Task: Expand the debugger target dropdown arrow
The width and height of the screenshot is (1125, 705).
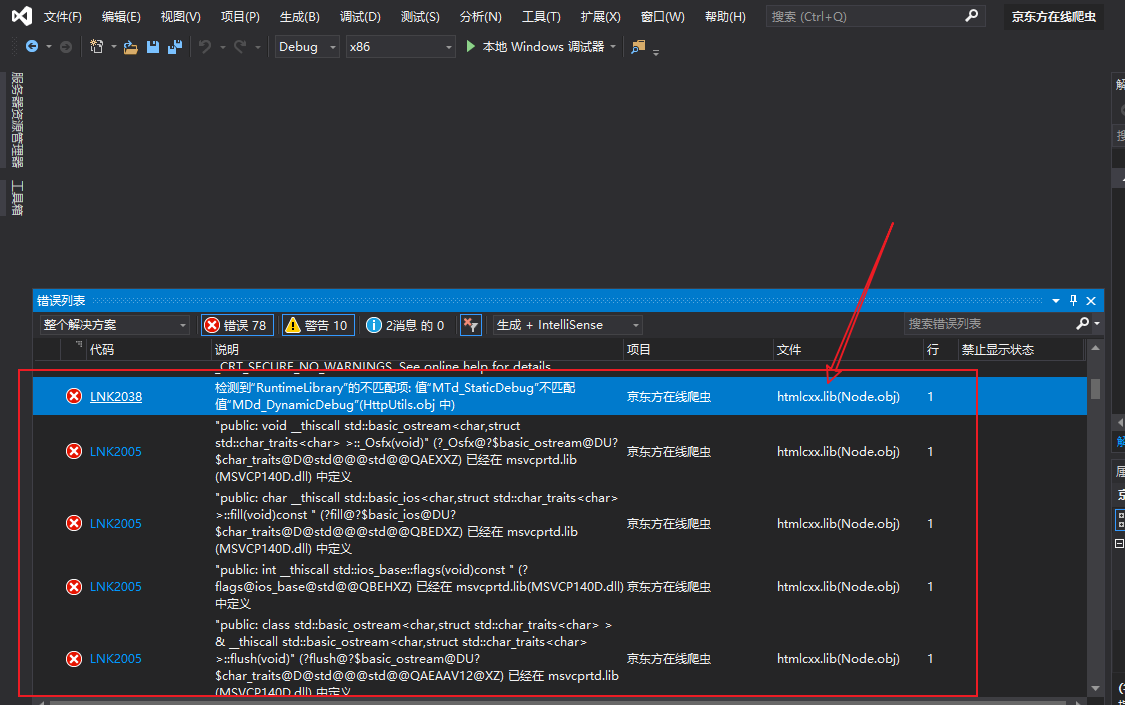Action: [613, 47]
